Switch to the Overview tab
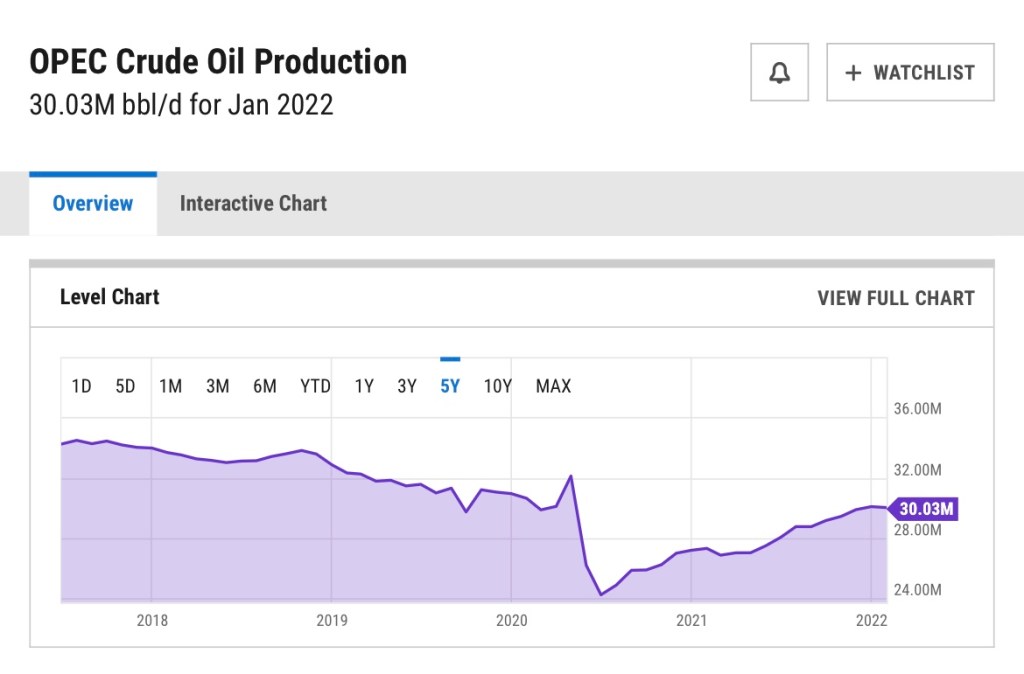The image size is (1024, 674). coord(93,204)
